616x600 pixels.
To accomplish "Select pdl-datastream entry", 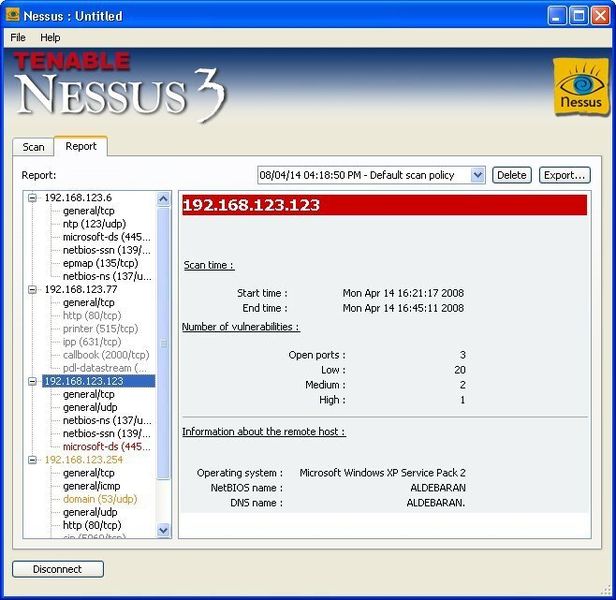I will point(104,368).
